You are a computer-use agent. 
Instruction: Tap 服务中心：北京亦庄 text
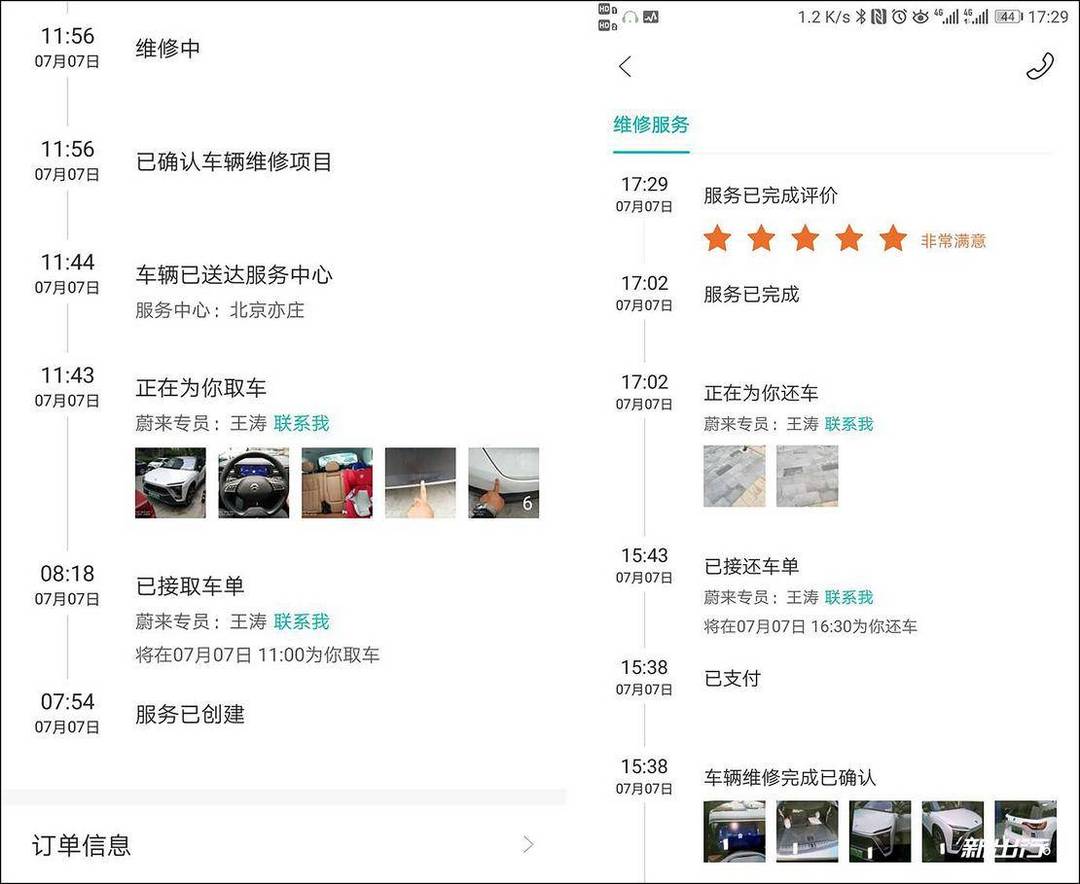[220, 310]
